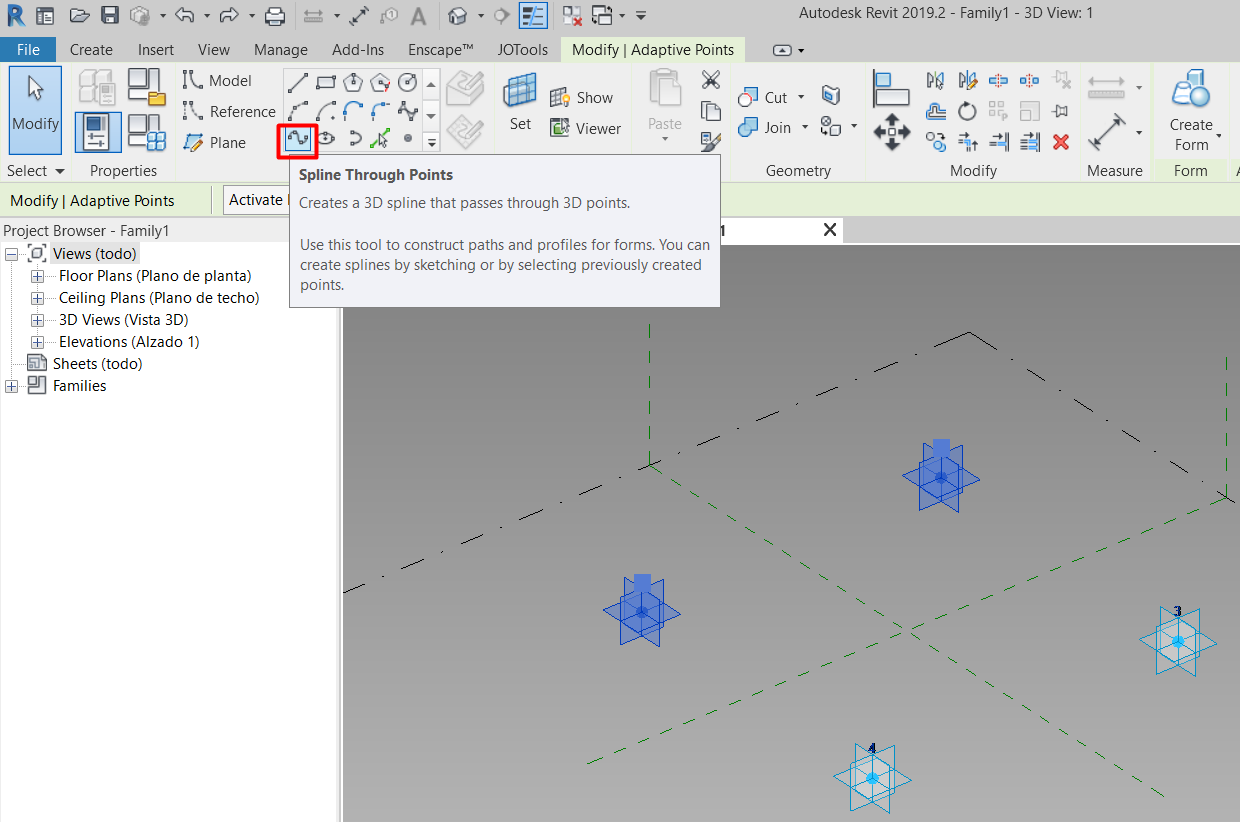Click the Offset tool icon
The height and width of the screenshot is (822, 1240).
coord(936,111)
